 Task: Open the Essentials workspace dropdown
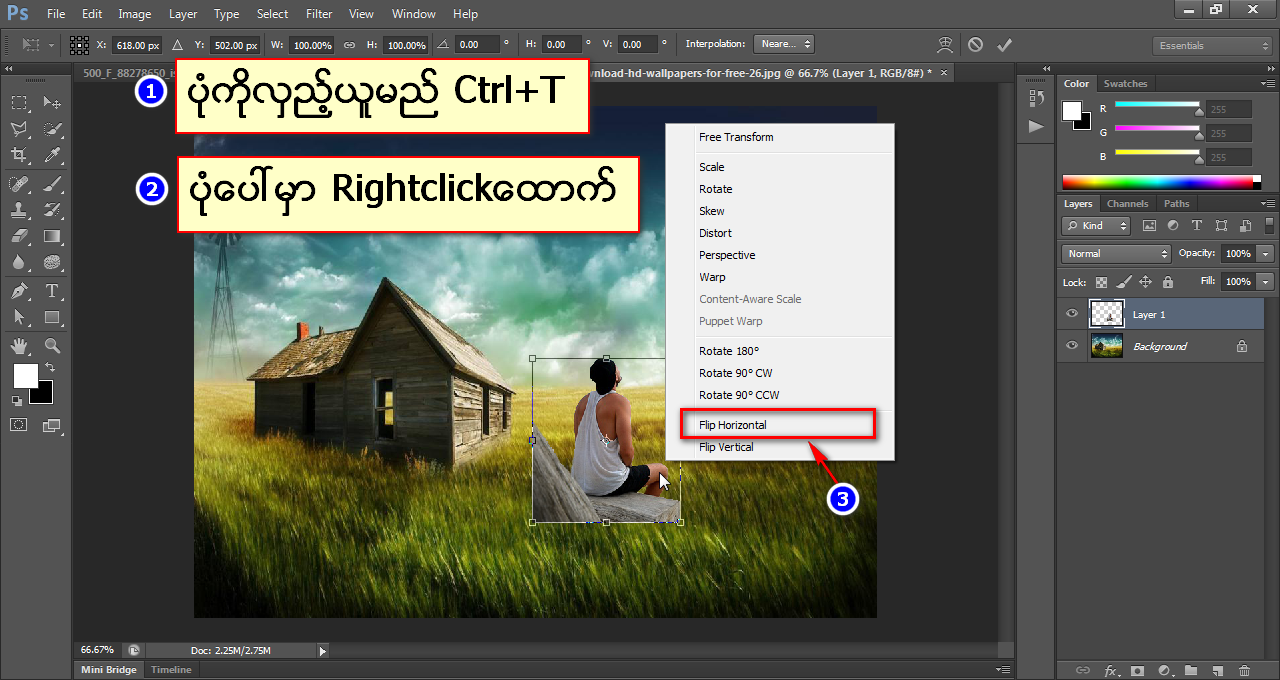click(1212, 46)
